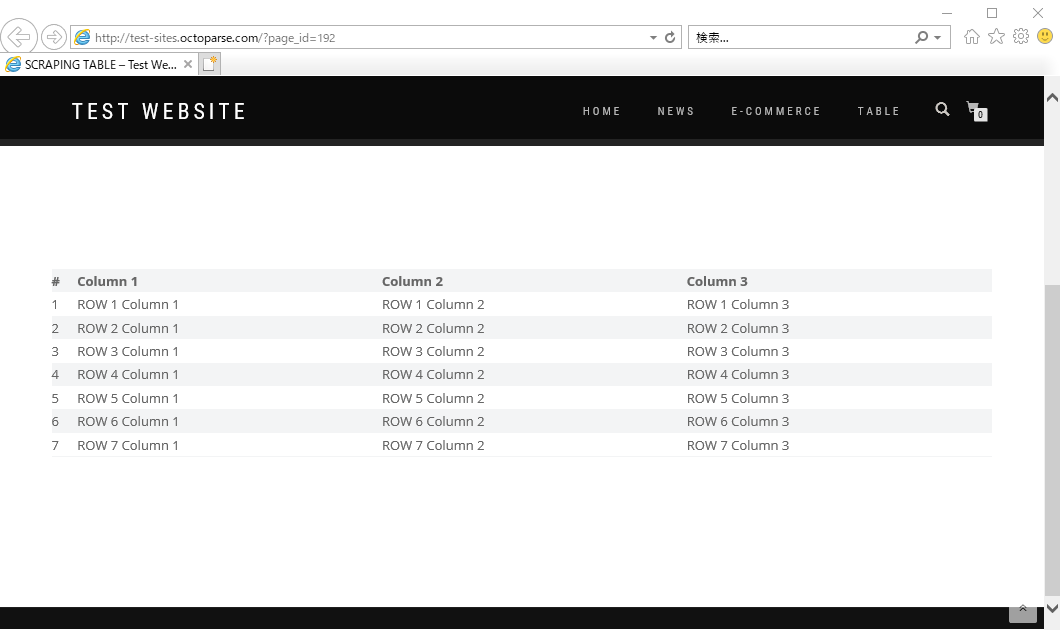Open the HOME menu item
This screenshot has width=1060, height=630.
[602, 112]
